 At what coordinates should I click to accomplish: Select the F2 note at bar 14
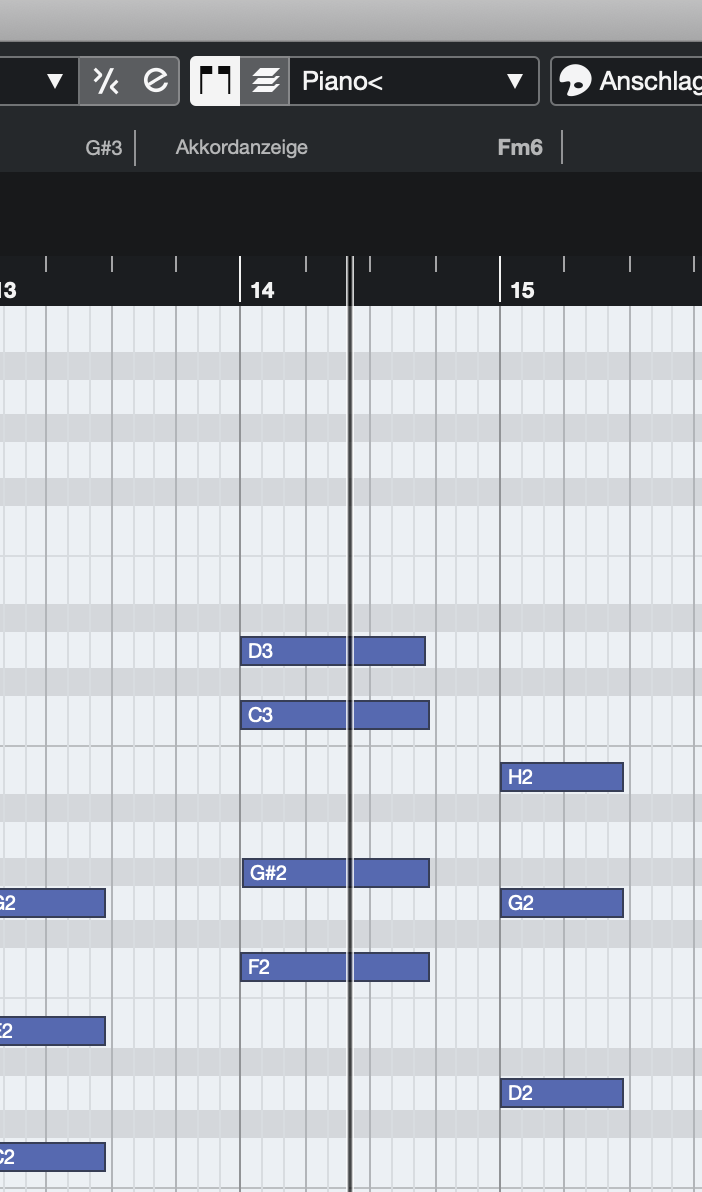[334, 967]
